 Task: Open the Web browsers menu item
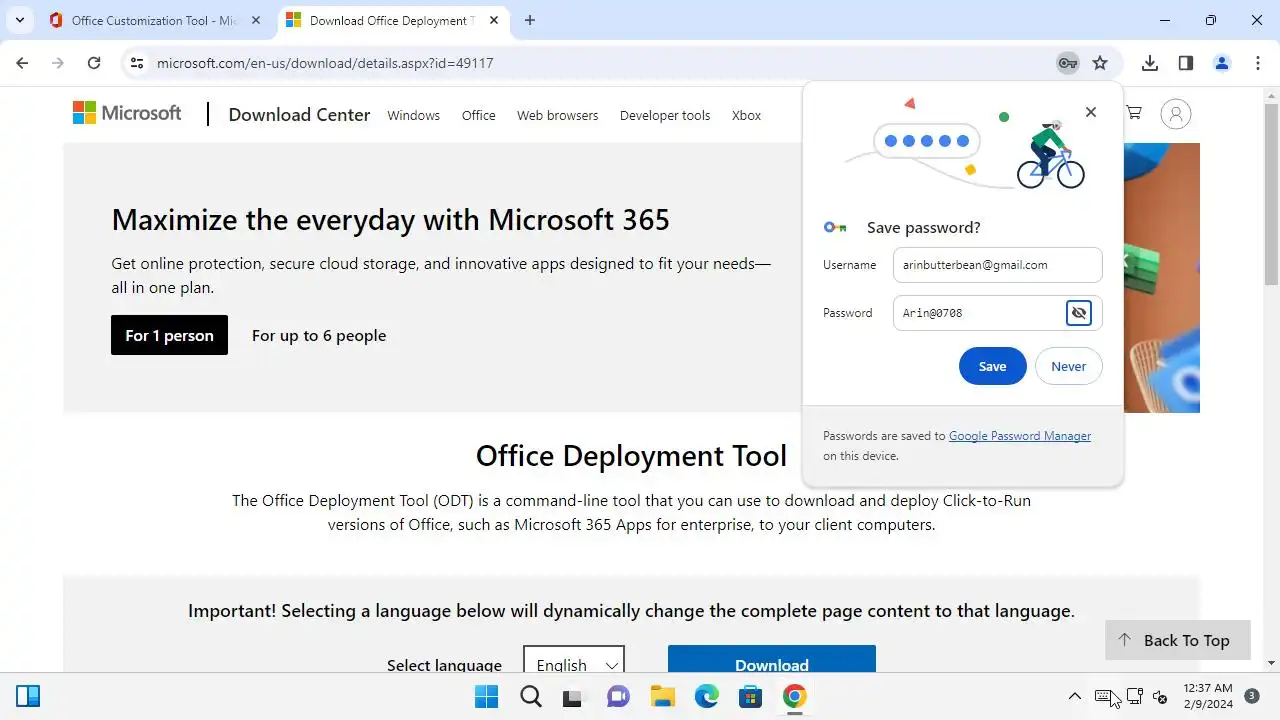click(x=557, y=115)
